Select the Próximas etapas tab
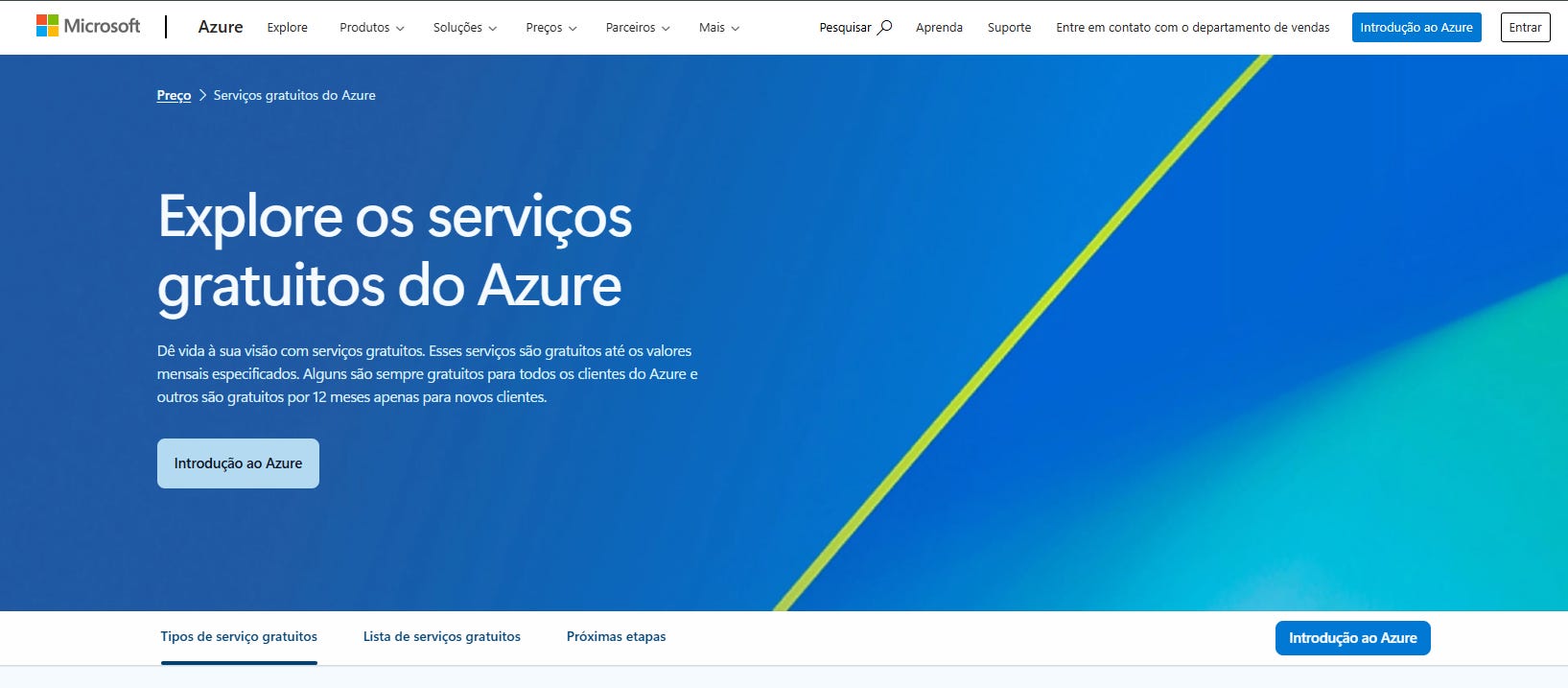1568x688 pixels. pos(616,636)
